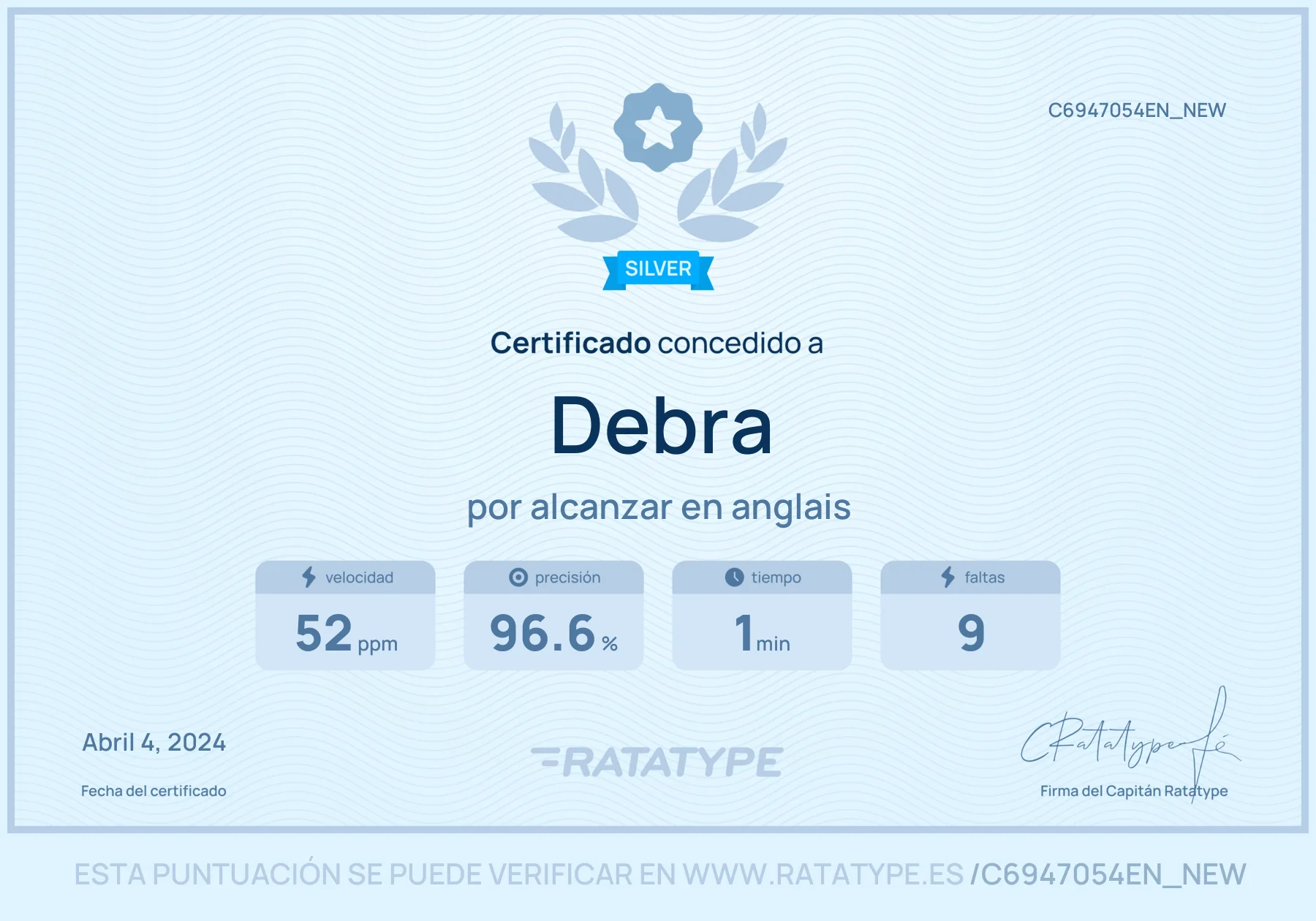This screenshot has width=1316, height=921.
Task: Click the 'velocidad' label
Action: coord(359,577)
